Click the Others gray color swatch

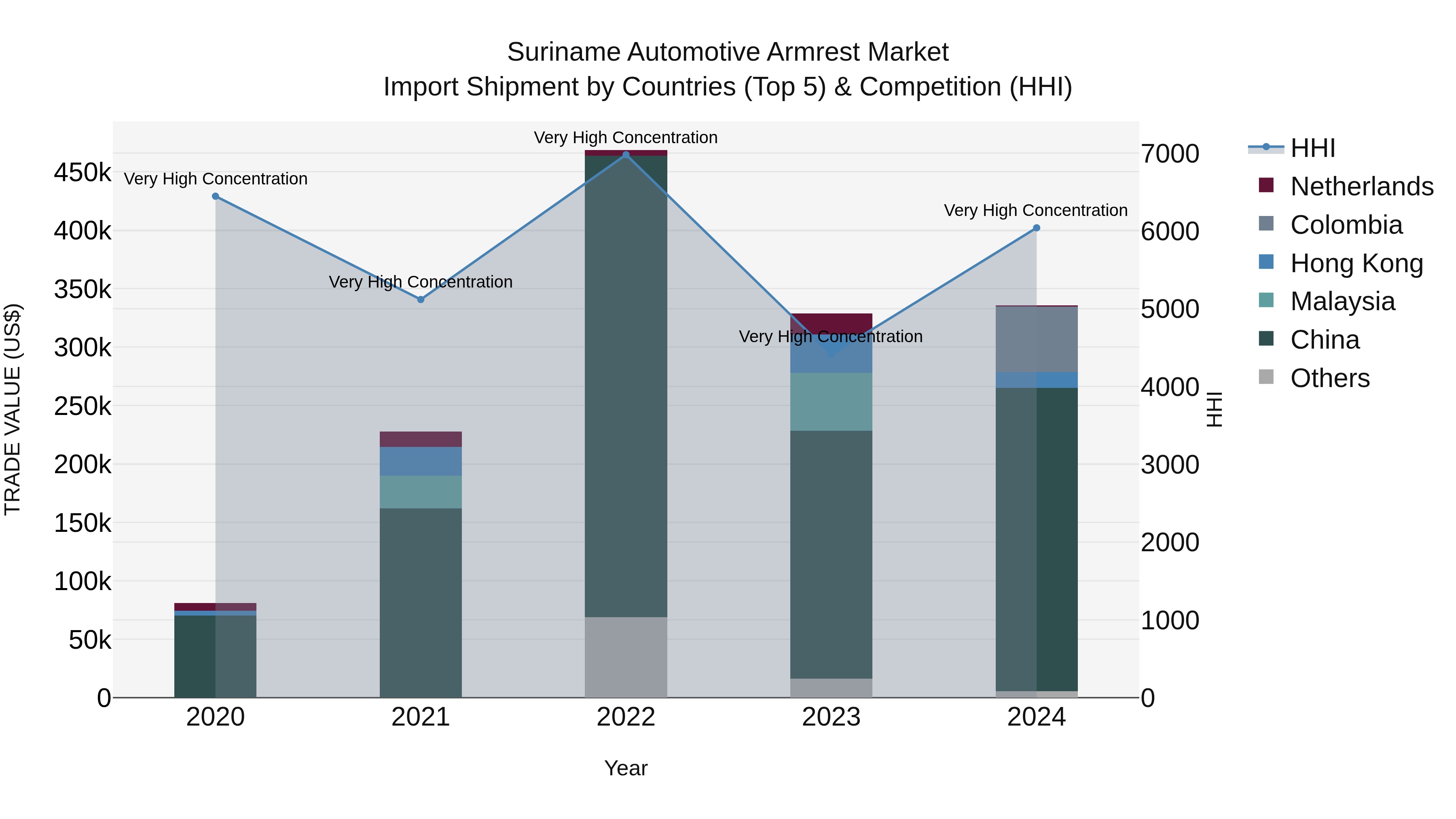point(1266,377)
